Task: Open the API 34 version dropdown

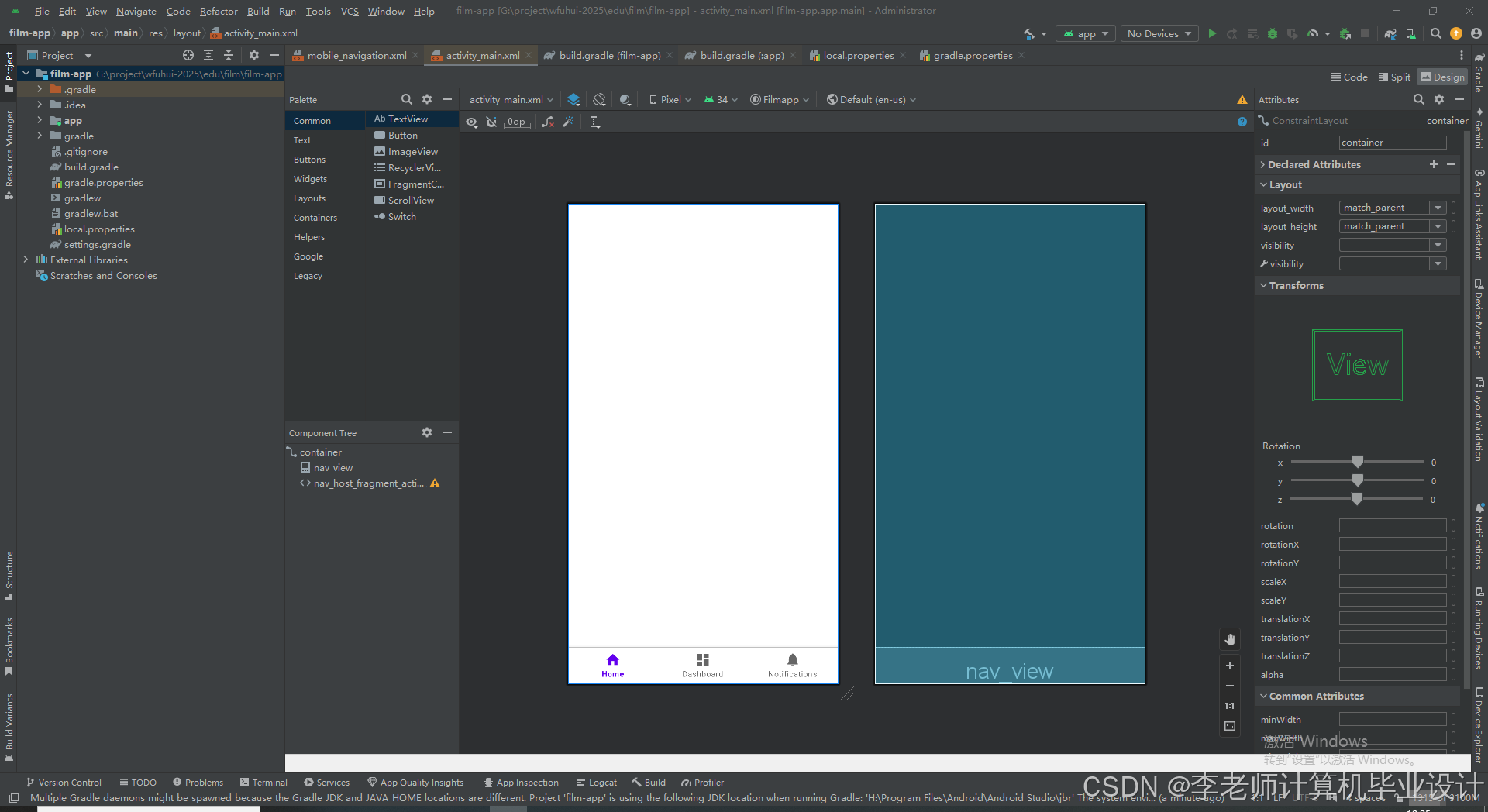Action: coord(719,99)
